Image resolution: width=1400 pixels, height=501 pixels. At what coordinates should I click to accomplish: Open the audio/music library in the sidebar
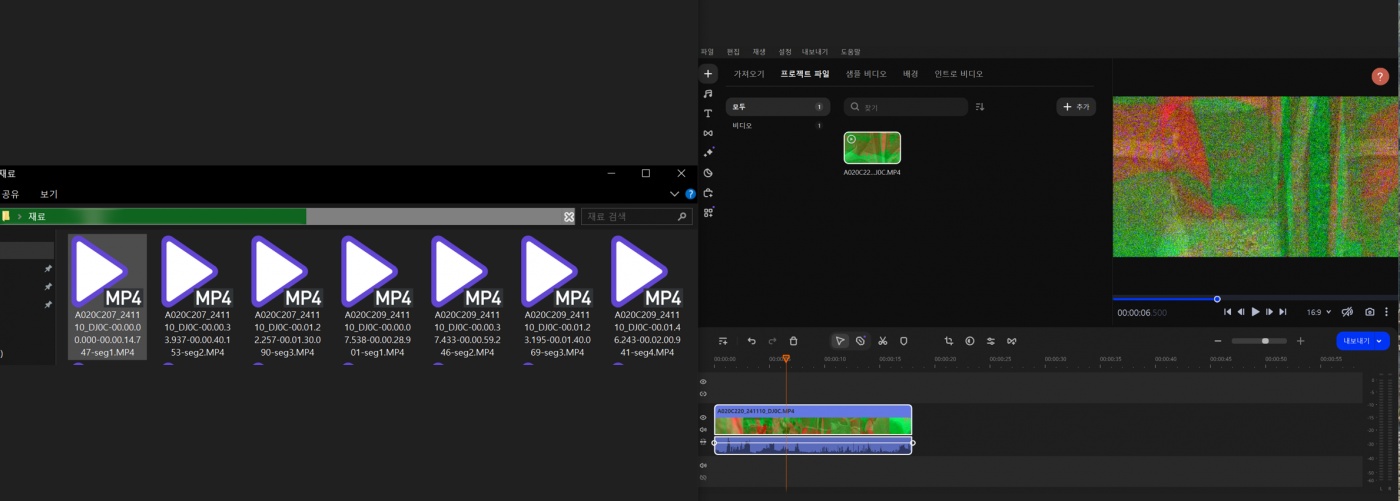[x=708, y=94]
